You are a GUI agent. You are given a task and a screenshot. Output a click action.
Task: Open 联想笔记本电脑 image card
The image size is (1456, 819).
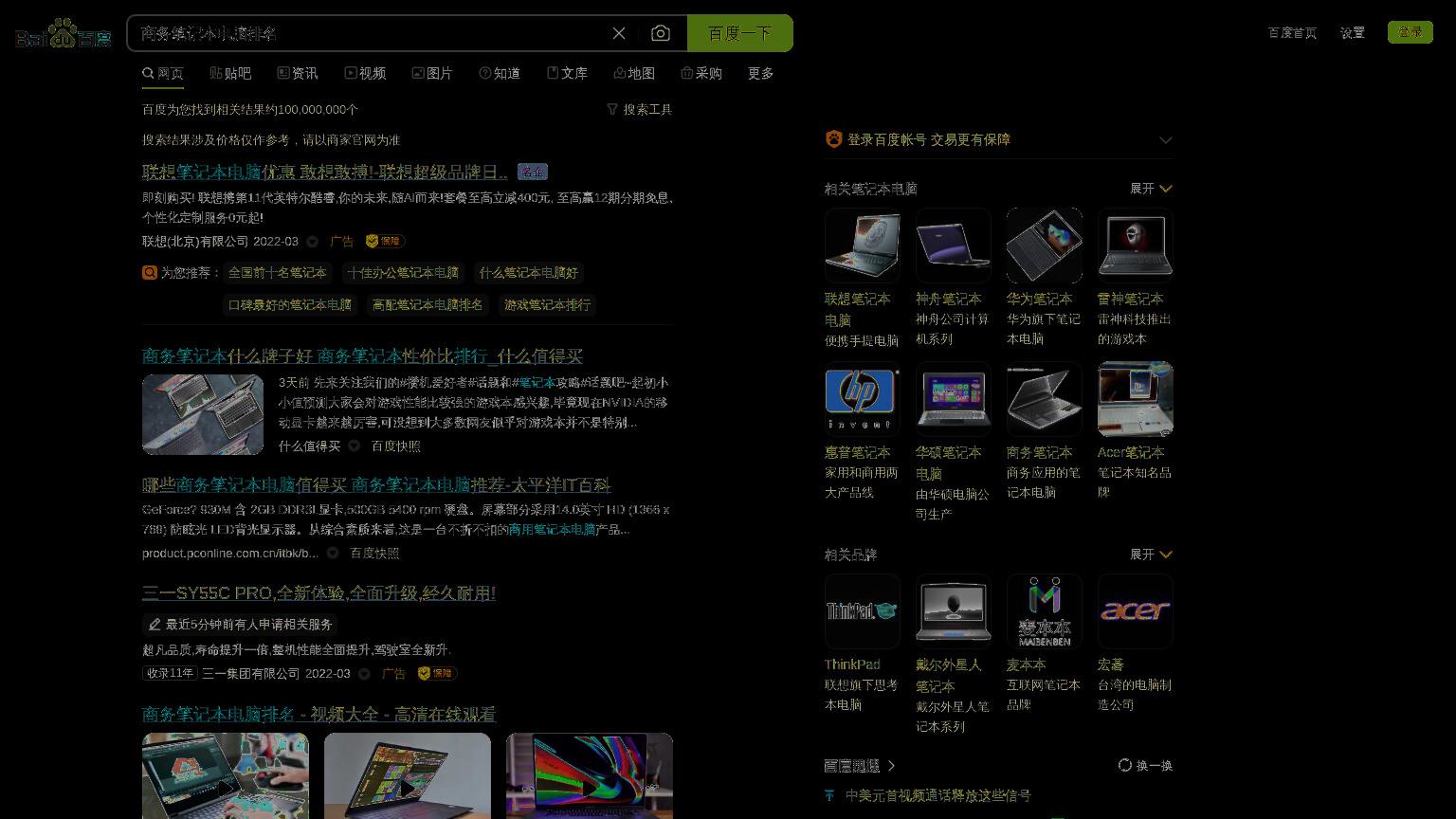click(x=863, y=246)
